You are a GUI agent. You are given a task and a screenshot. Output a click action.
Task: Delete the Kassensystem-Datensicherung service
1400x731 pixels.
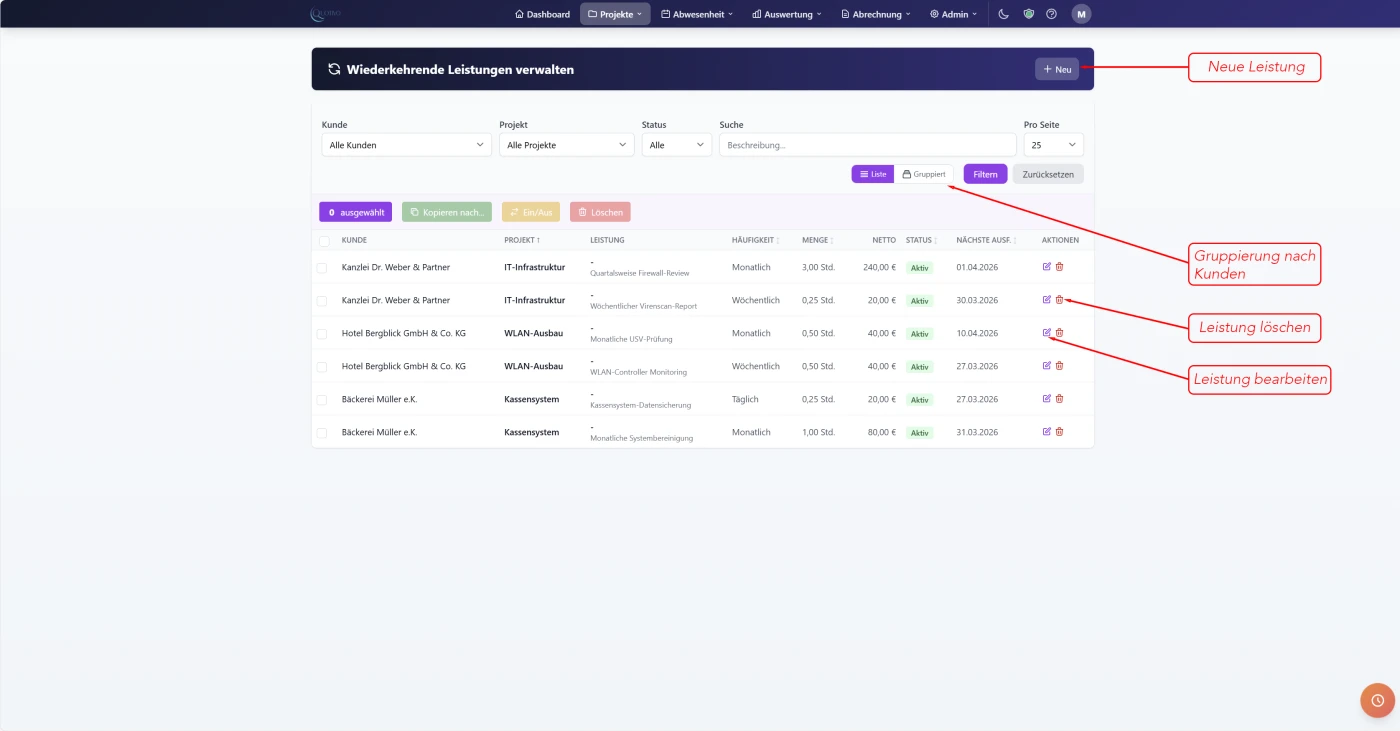pyautogui.click(x=1059, y=399)
